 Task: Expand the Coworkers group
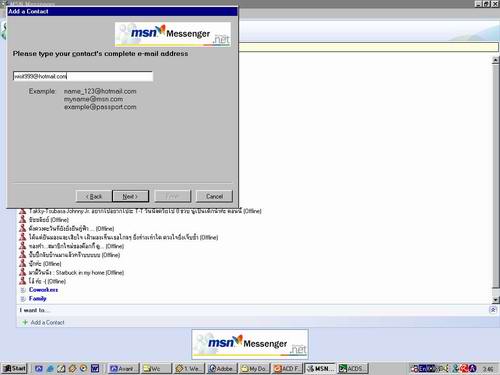[23, 290]
